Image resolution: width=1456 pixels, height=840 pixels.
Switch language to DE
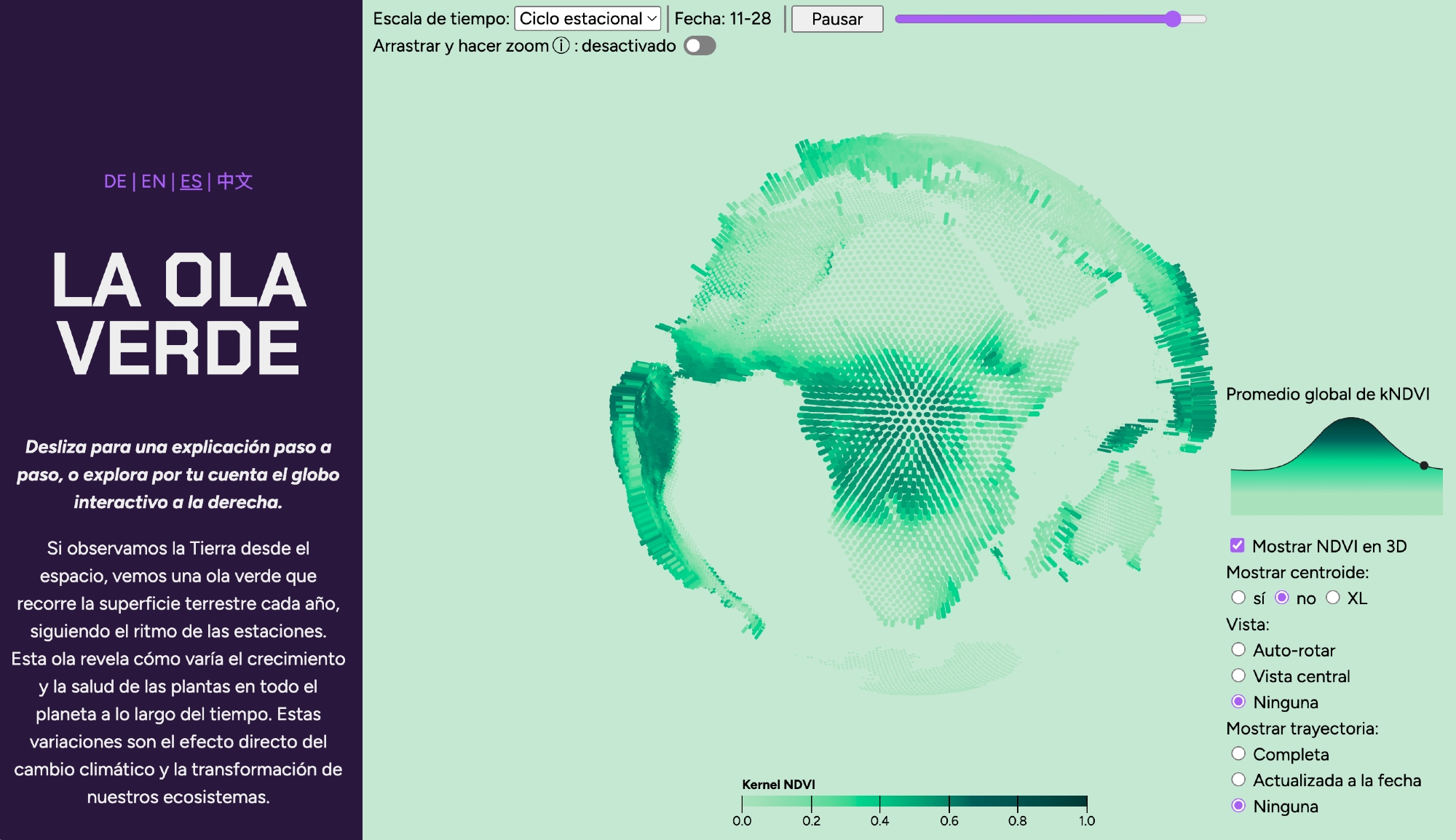[x=115, y=181]
